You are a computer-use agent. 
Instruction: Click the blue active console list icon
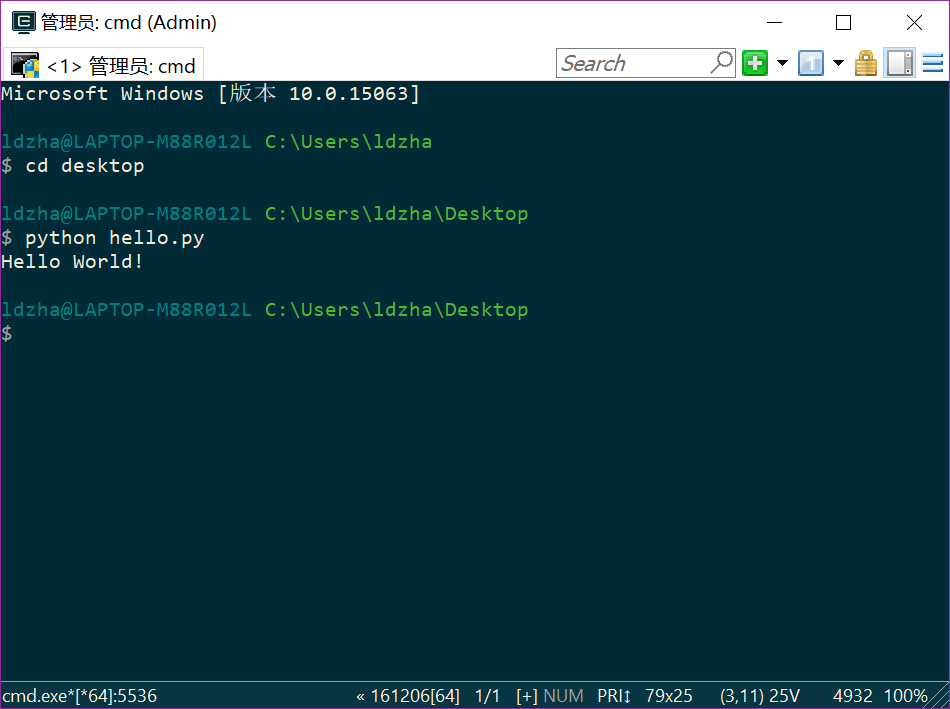(x=810, y=64)
